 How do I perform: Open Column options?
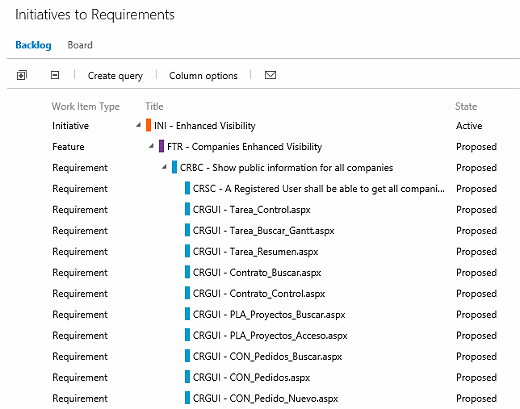coord(203,76)
